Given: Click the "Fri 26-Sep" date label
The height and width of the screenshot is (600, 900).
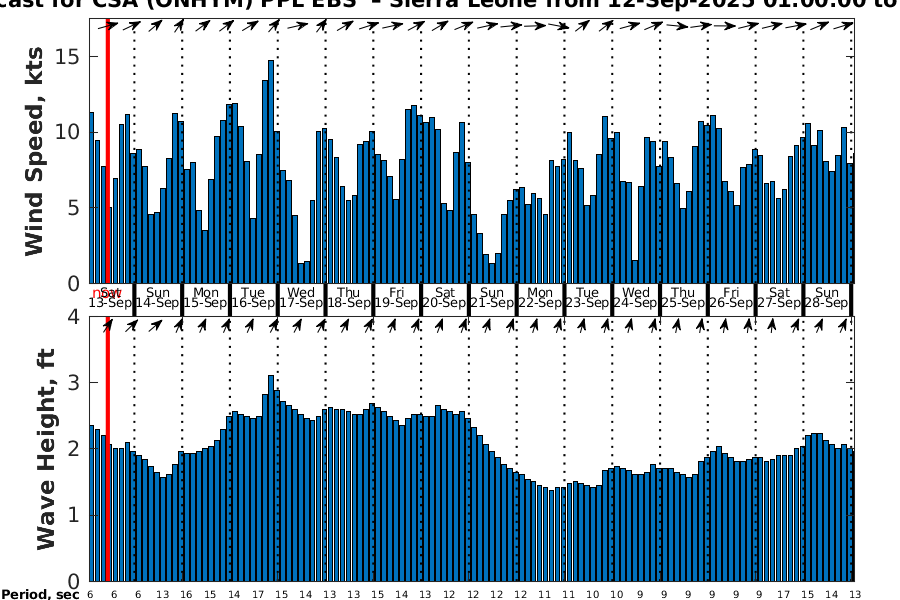Looking at the screenshot, I should click(731, 297).
